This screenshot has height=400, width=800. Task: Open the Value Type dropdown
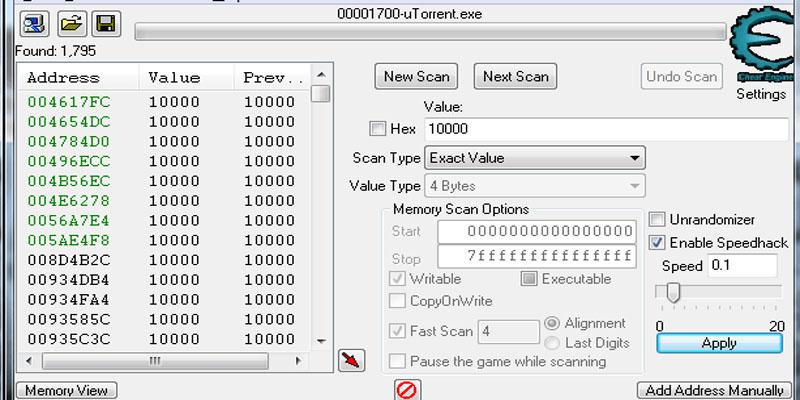(x=535, y=186)
